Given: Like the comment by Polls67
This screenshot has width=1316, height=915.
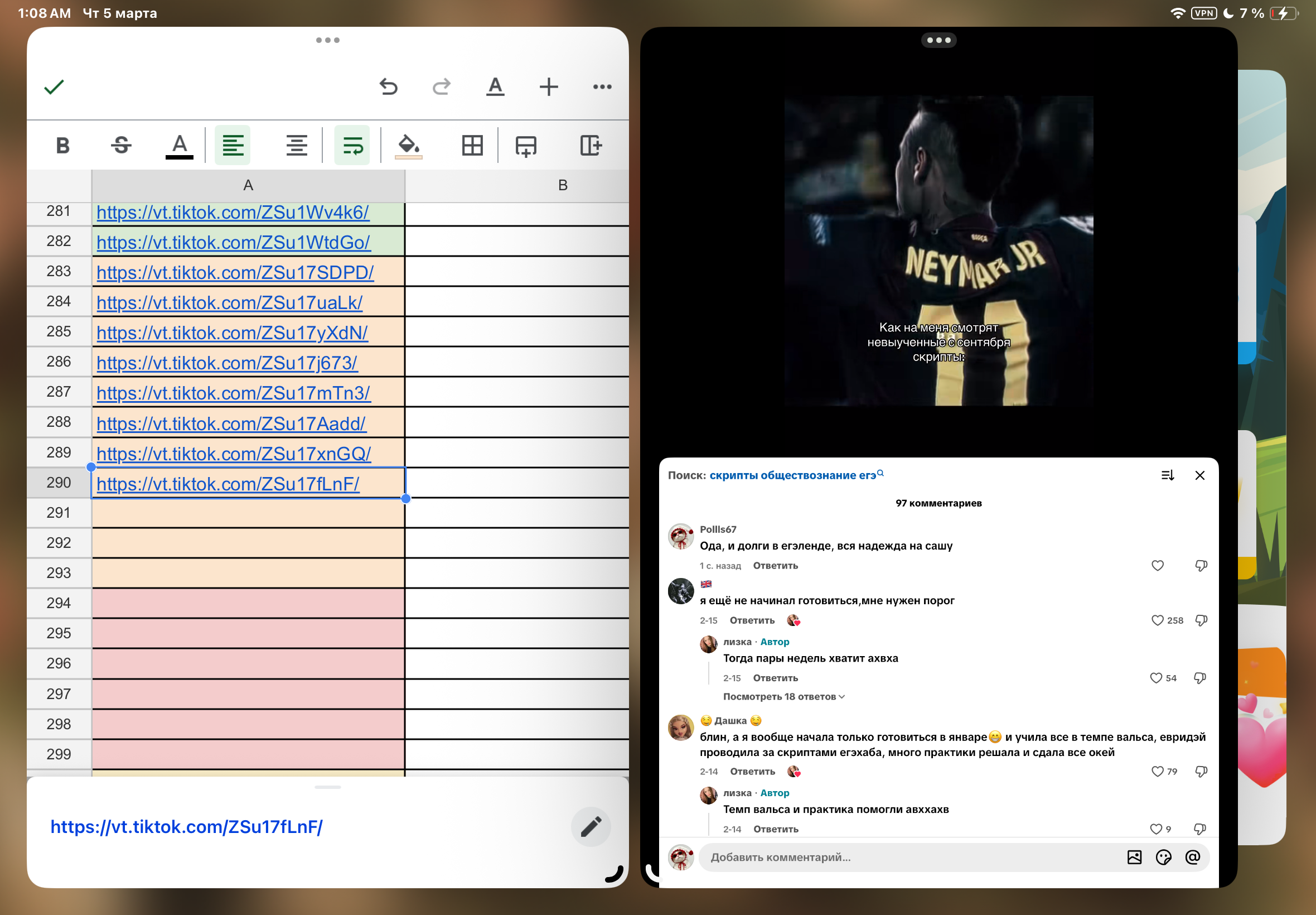Looking at the screenshot, I should pyautogui.click(x=1157, y=566).
